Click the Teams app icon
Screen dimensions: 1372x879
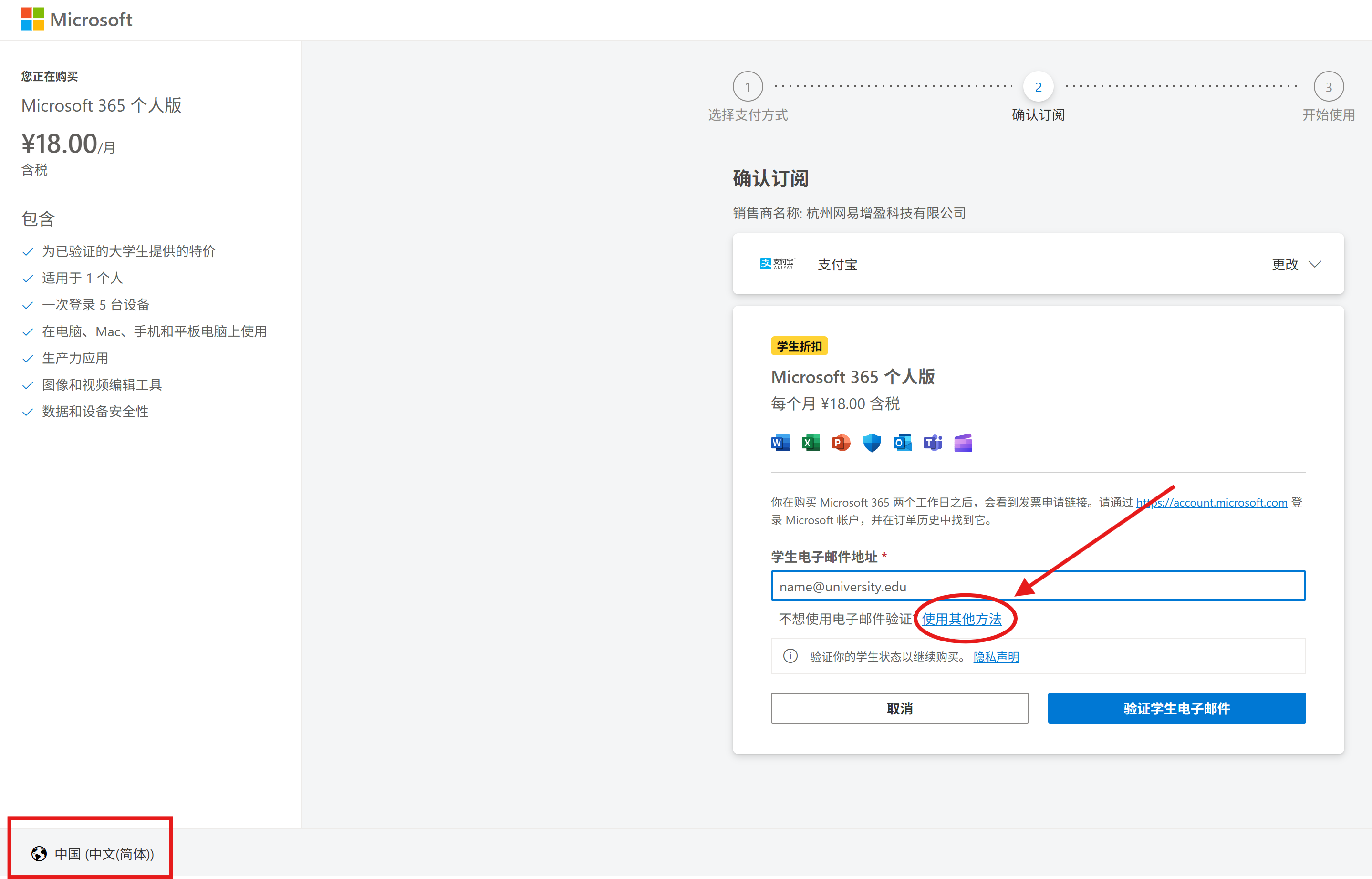[932, 443]
